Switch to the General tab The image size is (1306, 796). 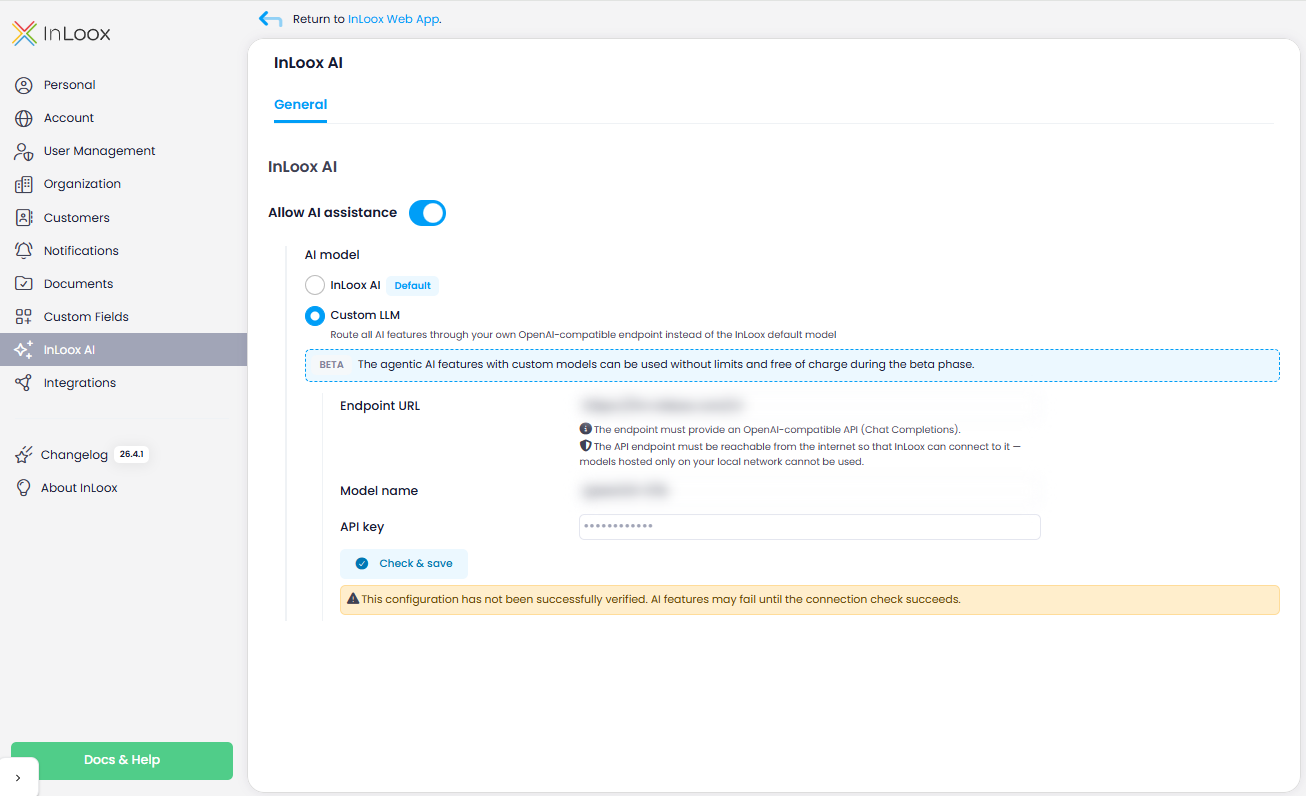tap(301, 104)
